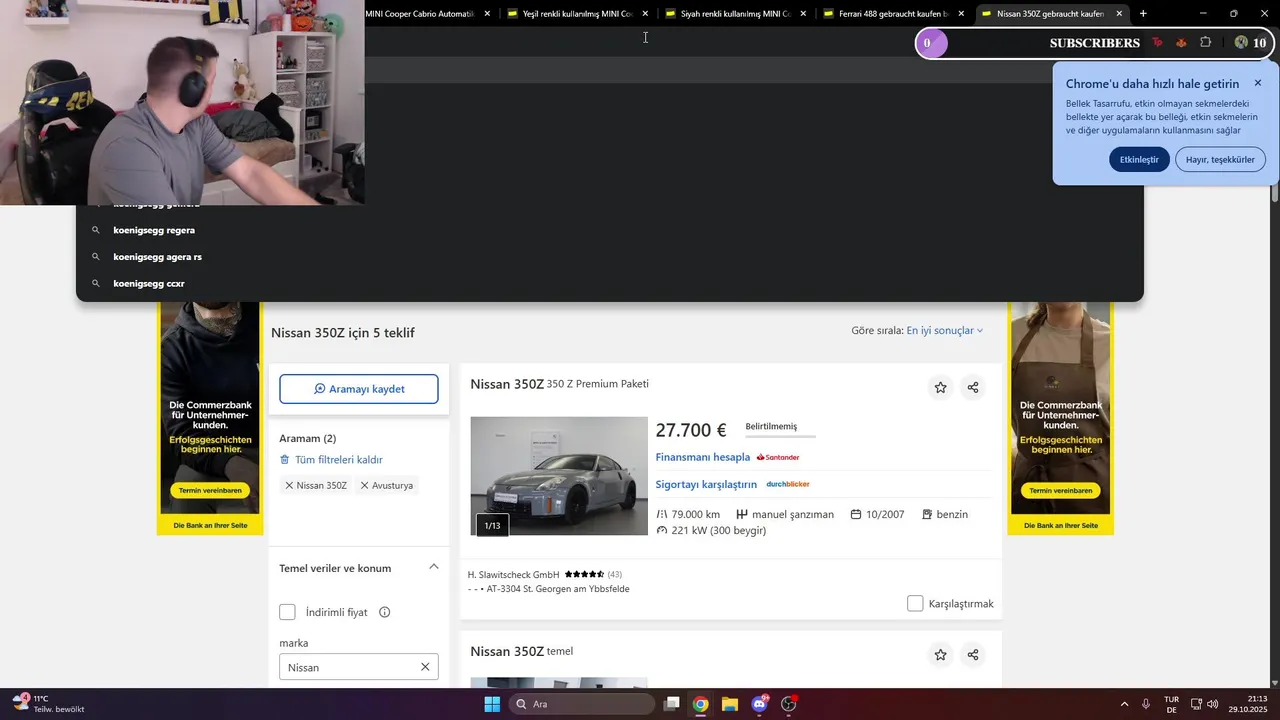Open Discord from the taskbar
1280x720 pixels.
(759, 704)
